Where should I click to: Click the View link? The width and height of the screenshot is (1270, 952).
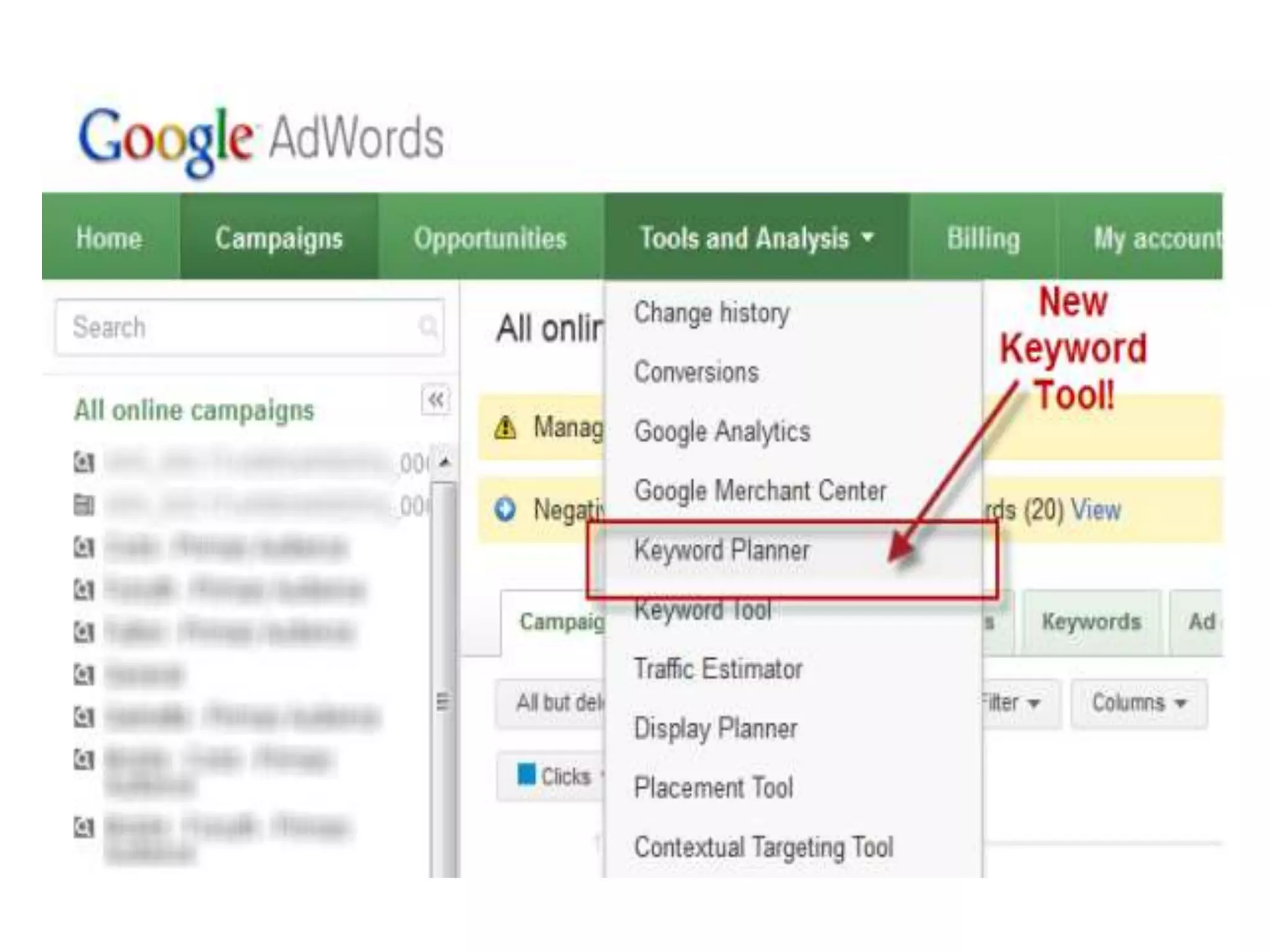[1096, 510]
